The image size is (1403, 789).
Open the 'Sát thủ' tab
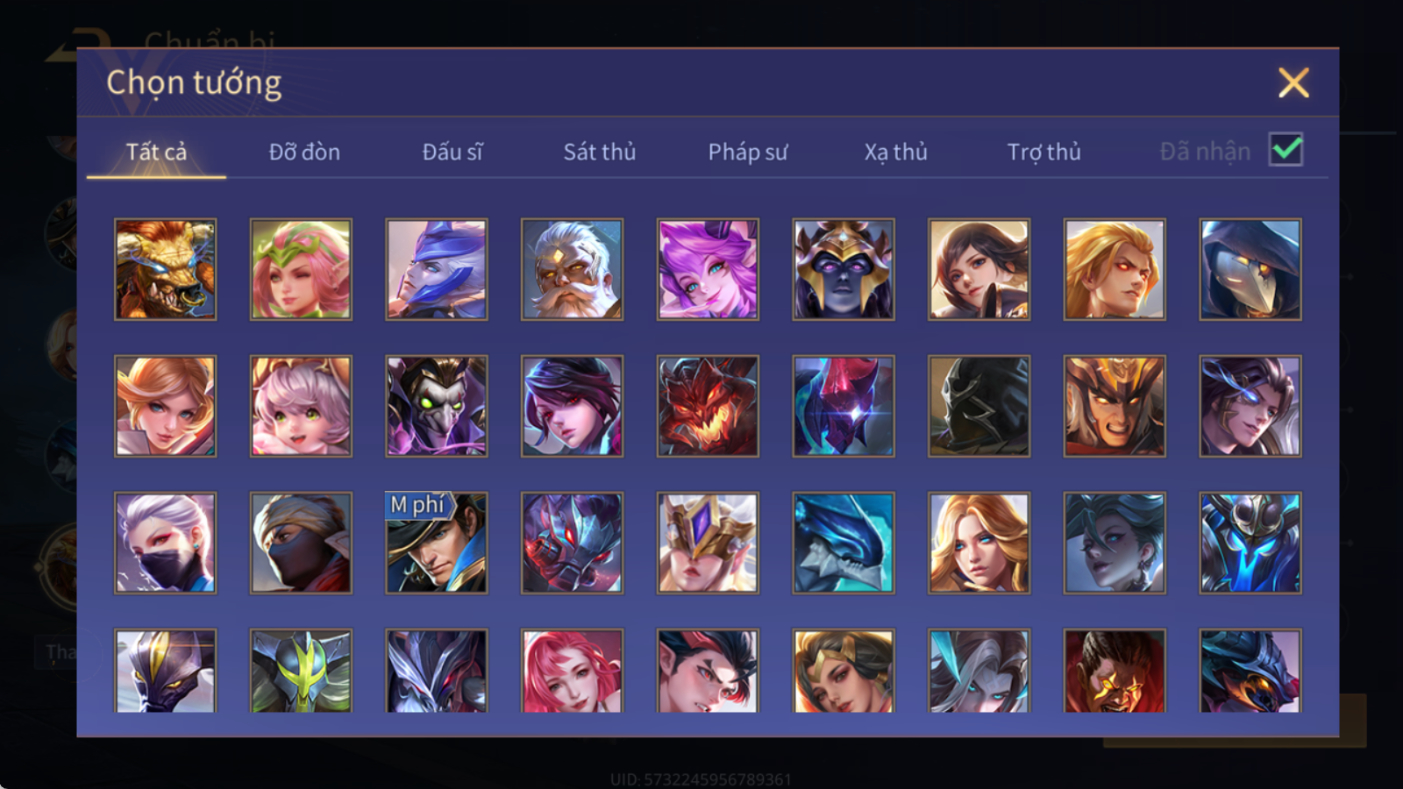(x=599, y=152)
